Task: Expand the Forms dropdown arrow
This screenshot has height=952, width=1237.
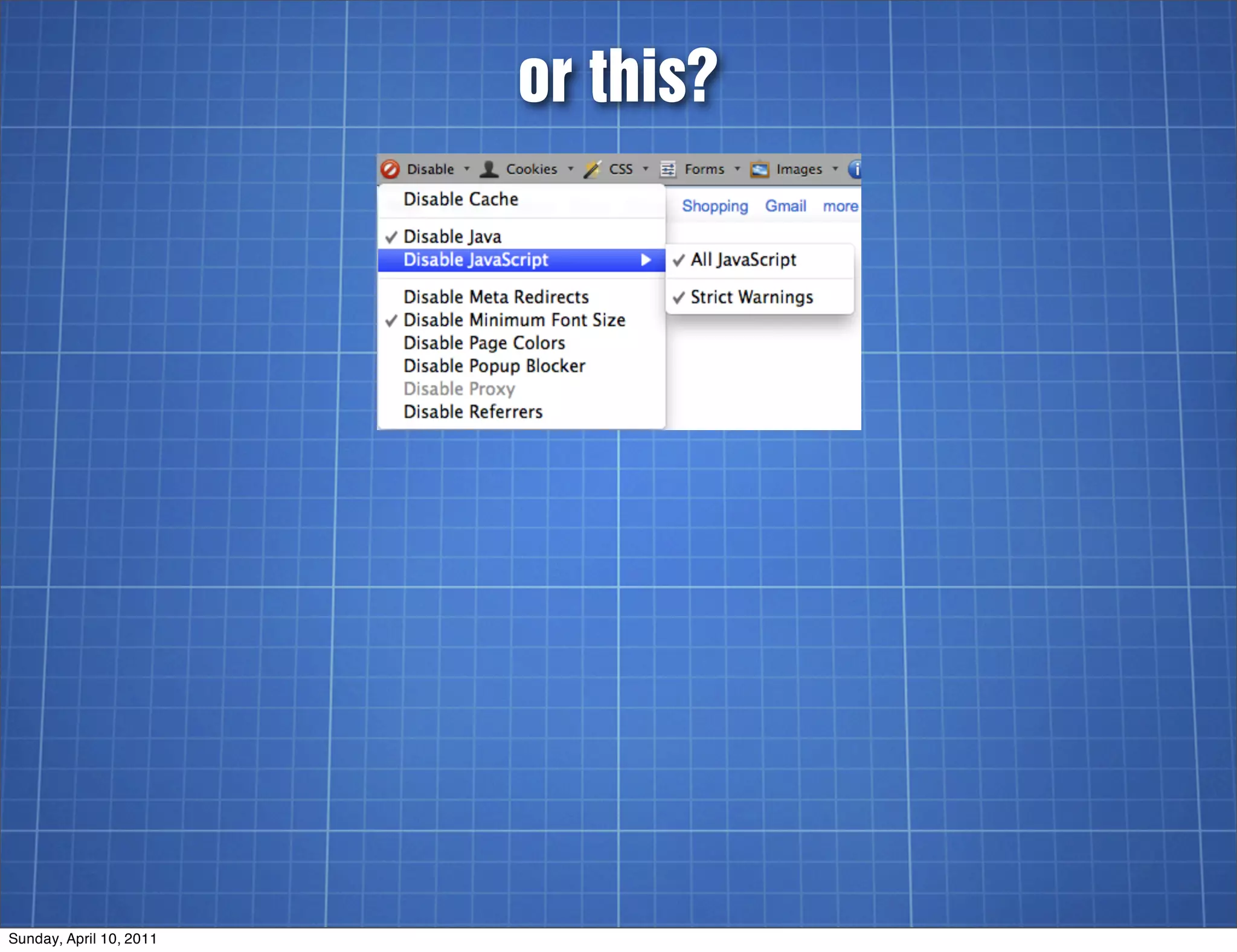Action: 737,169
